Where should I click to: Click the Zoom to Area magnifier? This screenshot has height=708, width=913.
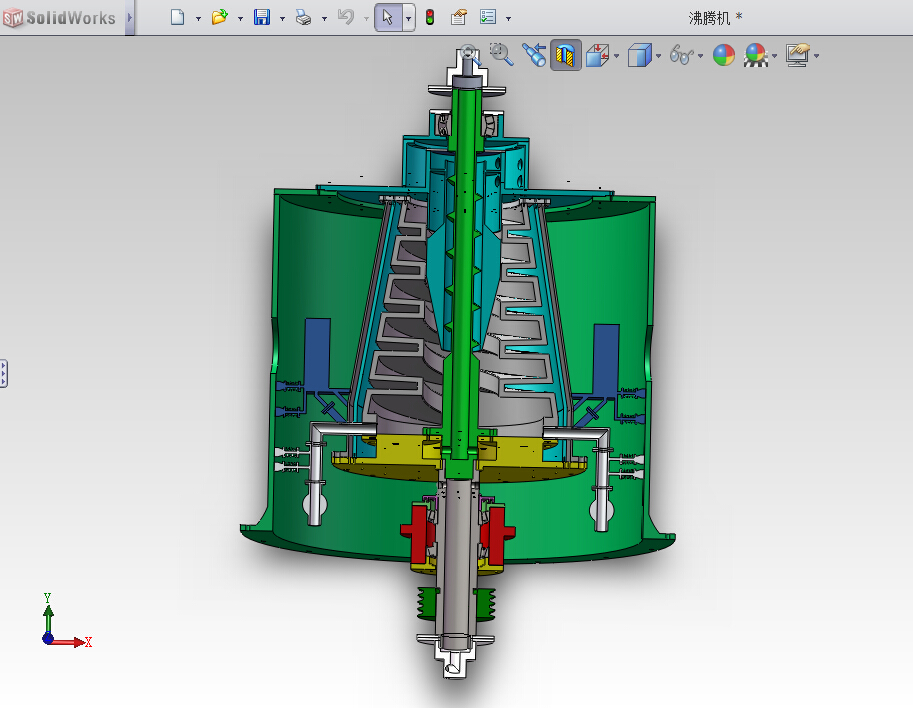[501, 55]
